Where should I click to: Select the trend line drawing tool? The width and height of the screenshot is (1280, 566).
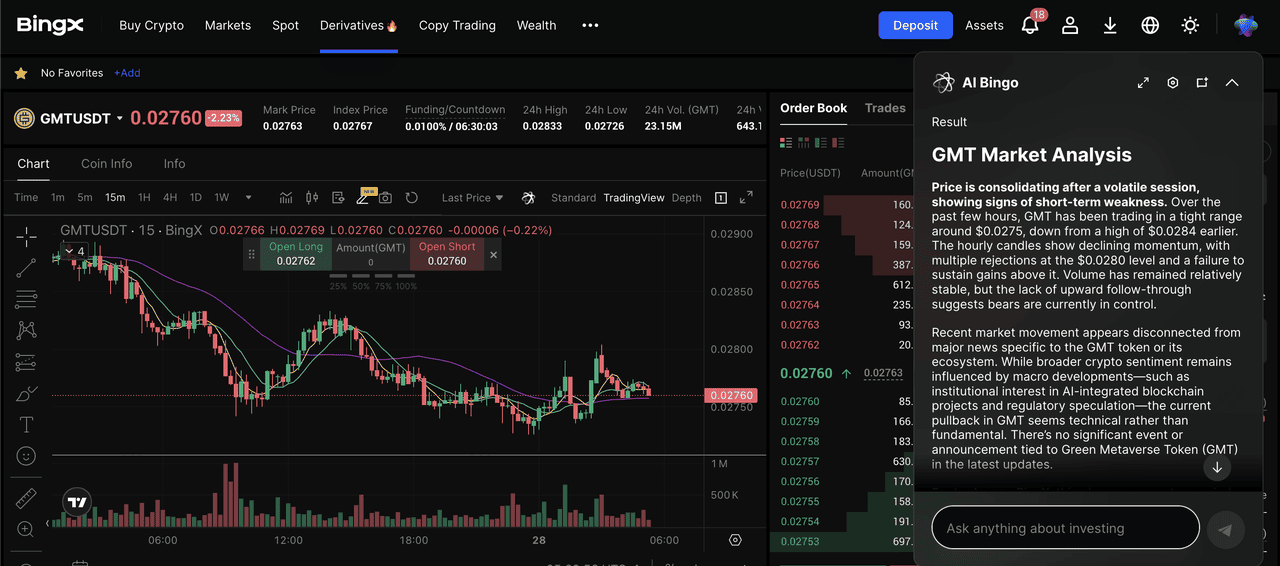pyautogui.click(x=27, y=267)
